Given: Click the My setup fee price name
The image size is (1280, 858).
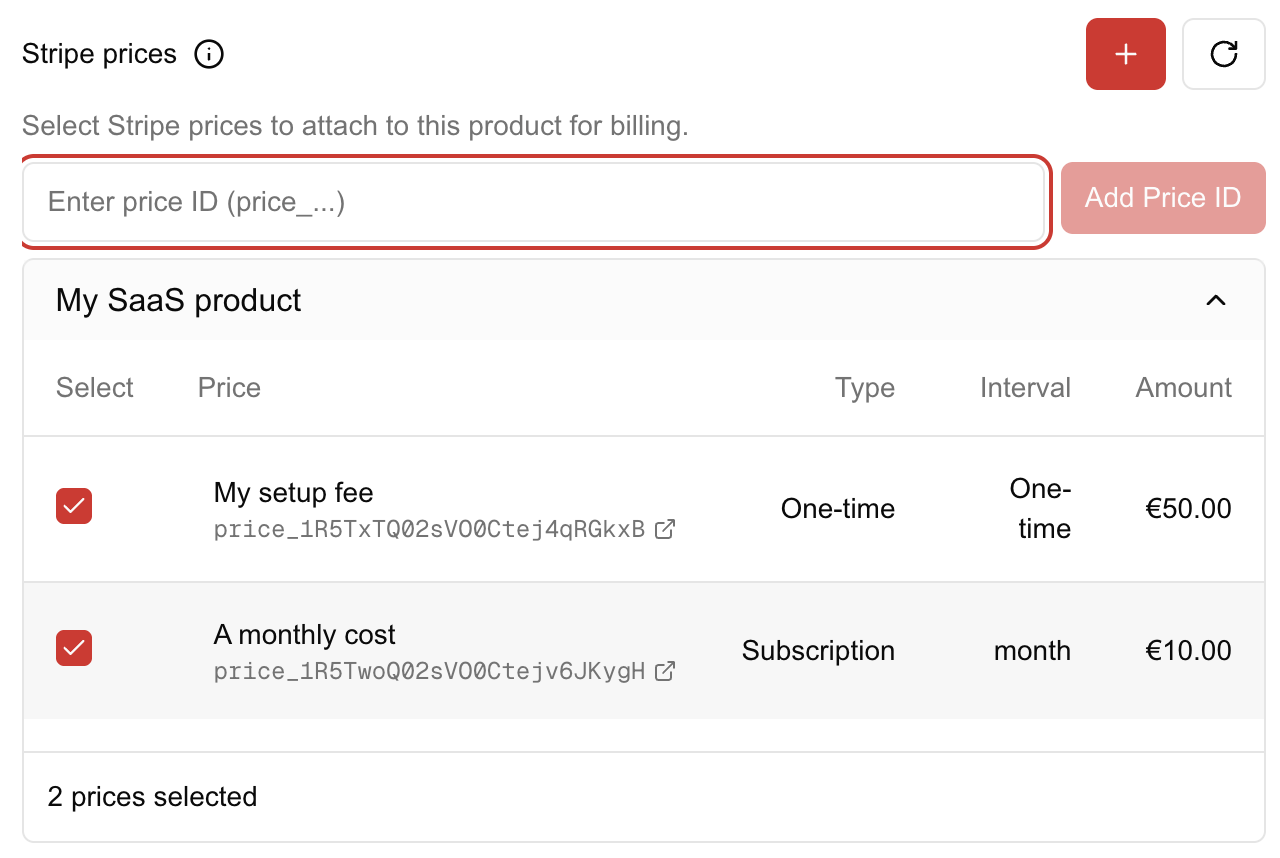Looking at the screenshot, I should [293, 493].
